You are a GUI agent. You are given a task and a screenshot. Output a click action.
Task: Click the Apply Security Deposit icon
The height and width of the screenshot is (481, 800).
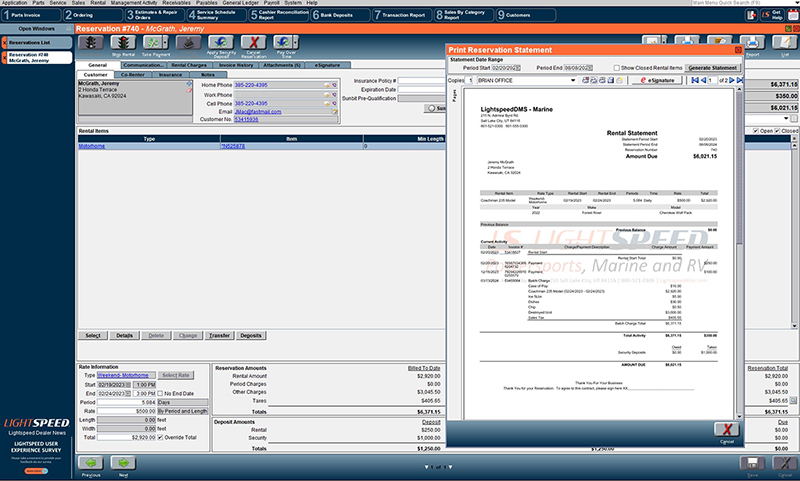pyautogui.click(x=221, y=43)
